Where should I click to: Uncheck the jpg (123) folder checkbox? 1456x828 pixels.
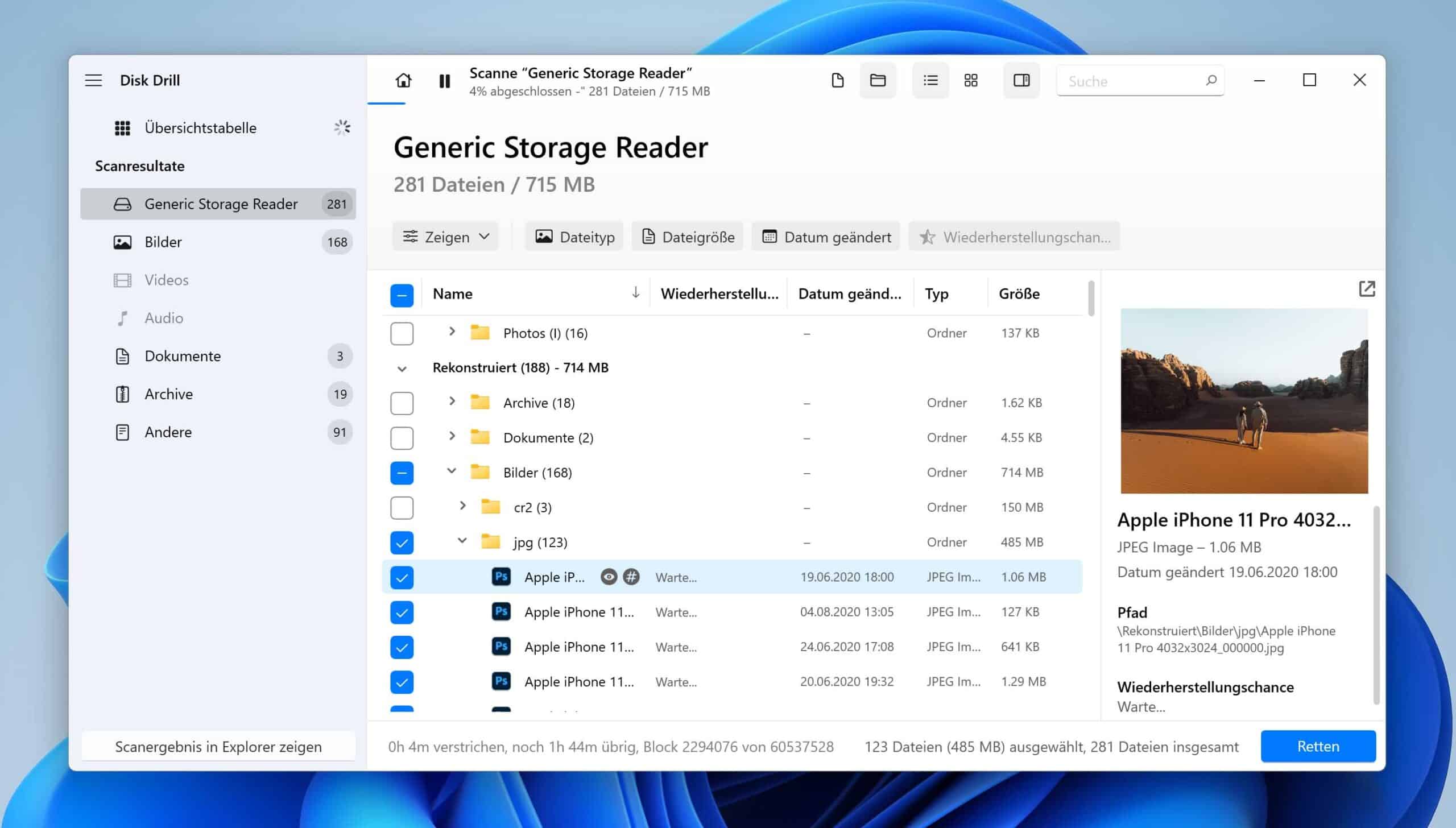point(402,543)
